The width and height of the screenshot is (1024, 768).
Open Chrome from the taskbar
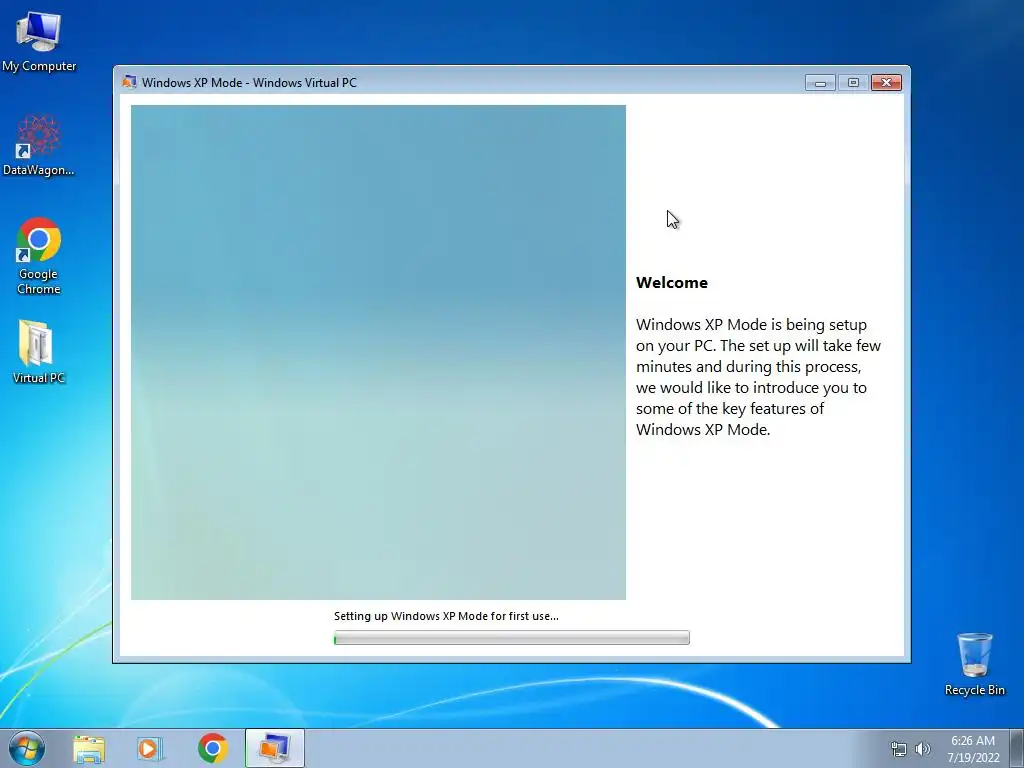pyautogui.click(x=212, y=748)
